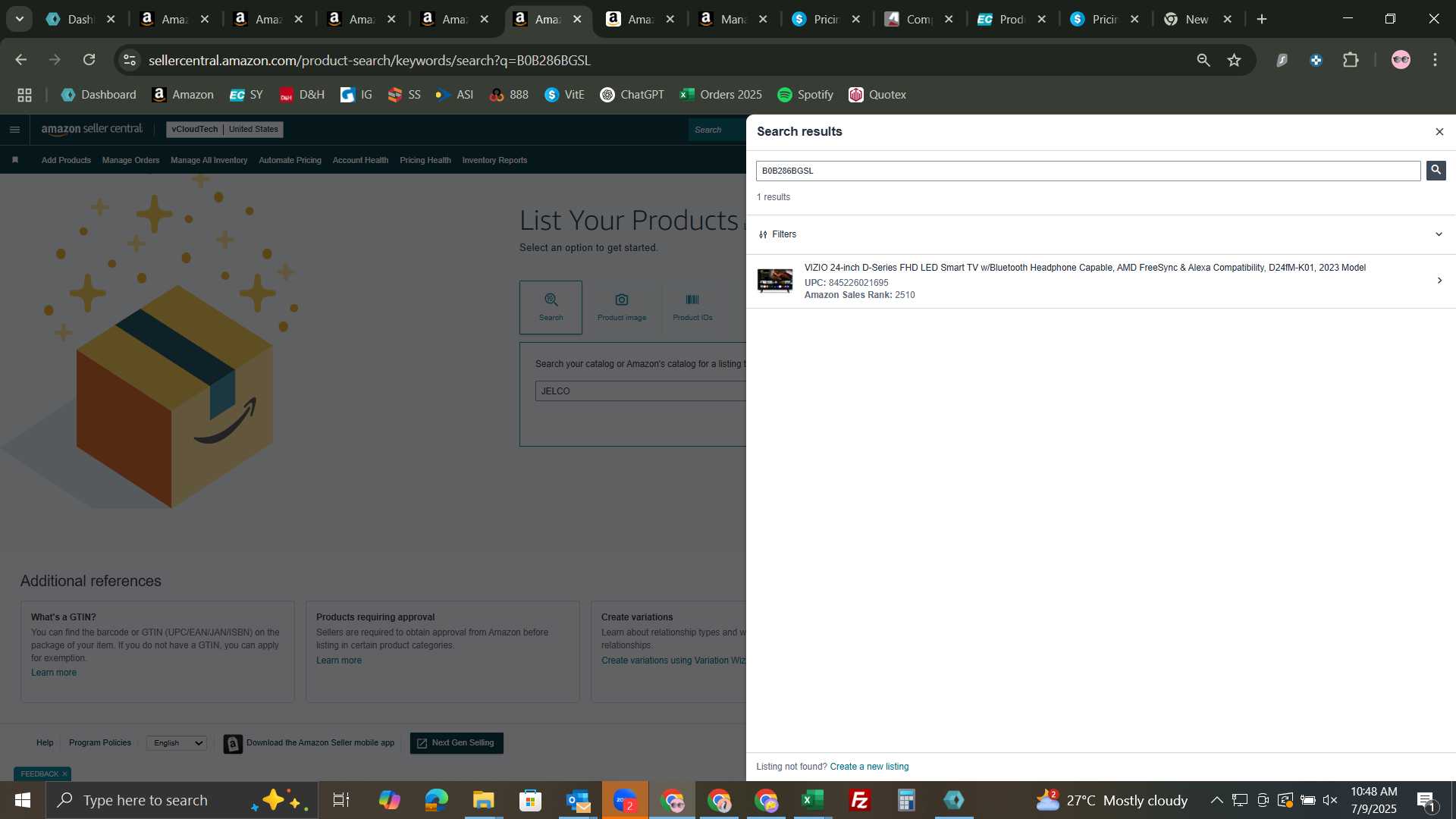Click Create a new listing link
1456x819 pixels.
[869, 767]
